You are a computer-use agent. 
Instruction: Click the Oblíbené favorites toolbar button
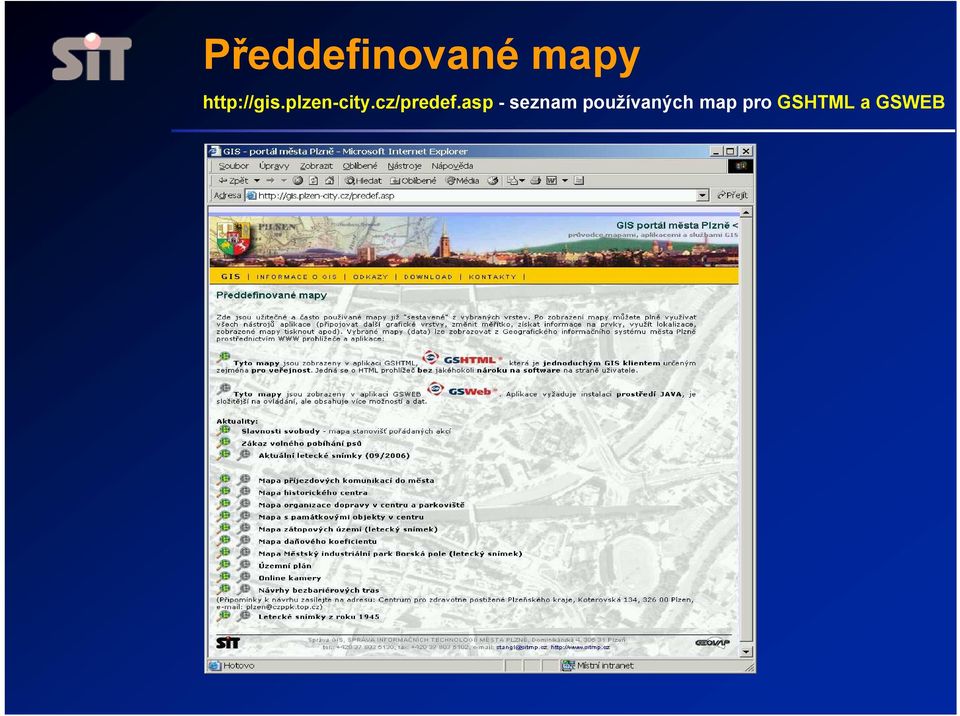(x=413, y=181)
